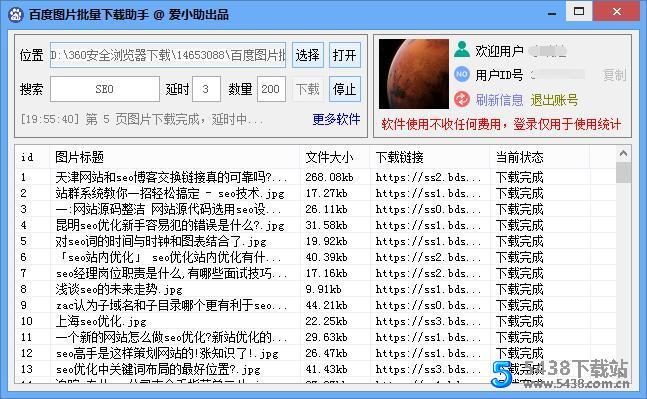Click the 下载链接 column header
This screenshot has height=399, width=647.
pos(430,157)
